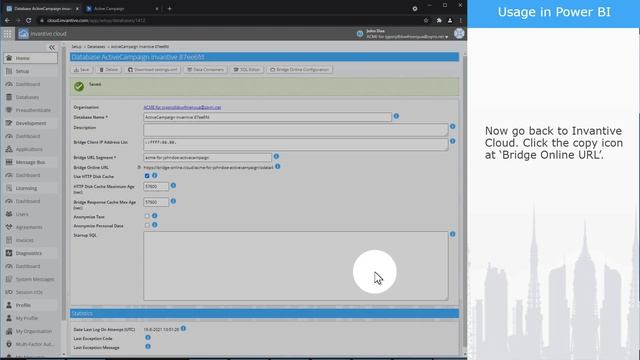This screenshot has height=360, width=640.
Task: Open info icon for Startup SQL
Action: (453, 234)
